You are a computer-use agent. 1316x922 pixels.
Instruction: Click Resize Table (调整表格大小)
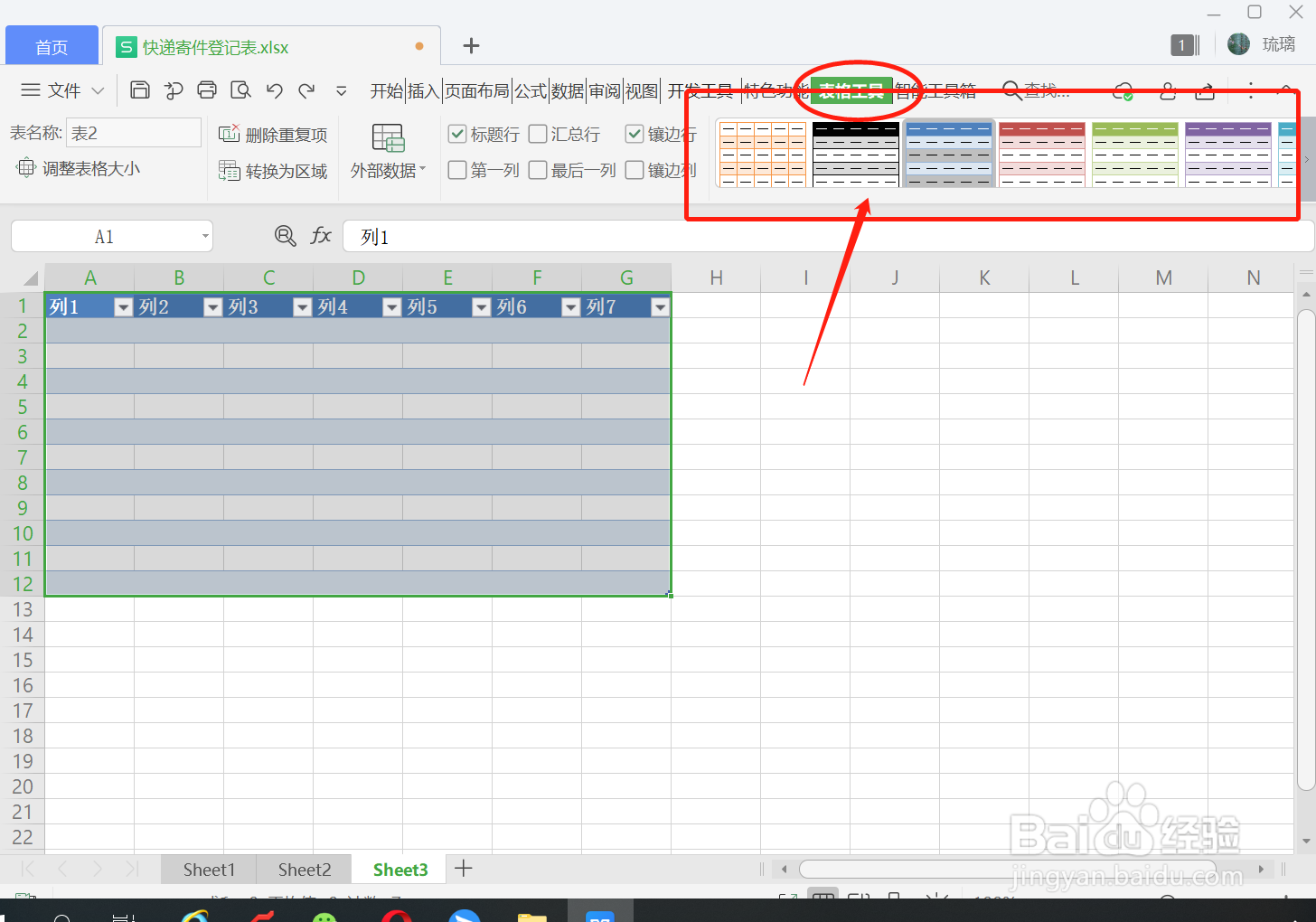point(80,168)
